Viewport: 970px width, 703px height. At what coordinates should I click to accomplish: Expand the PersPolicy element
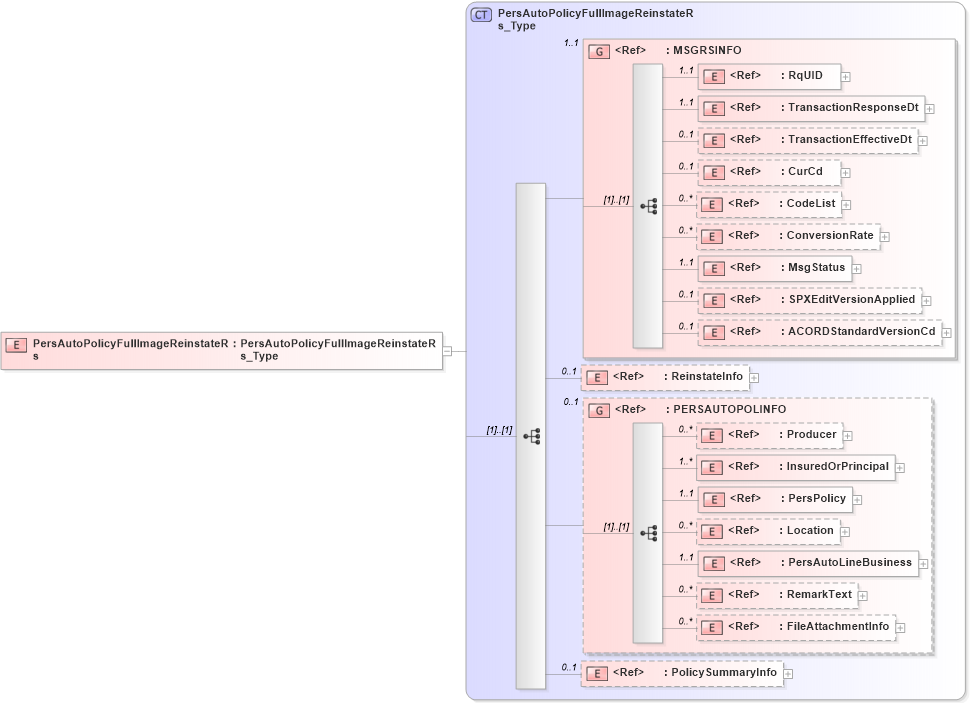click(859, 499)
